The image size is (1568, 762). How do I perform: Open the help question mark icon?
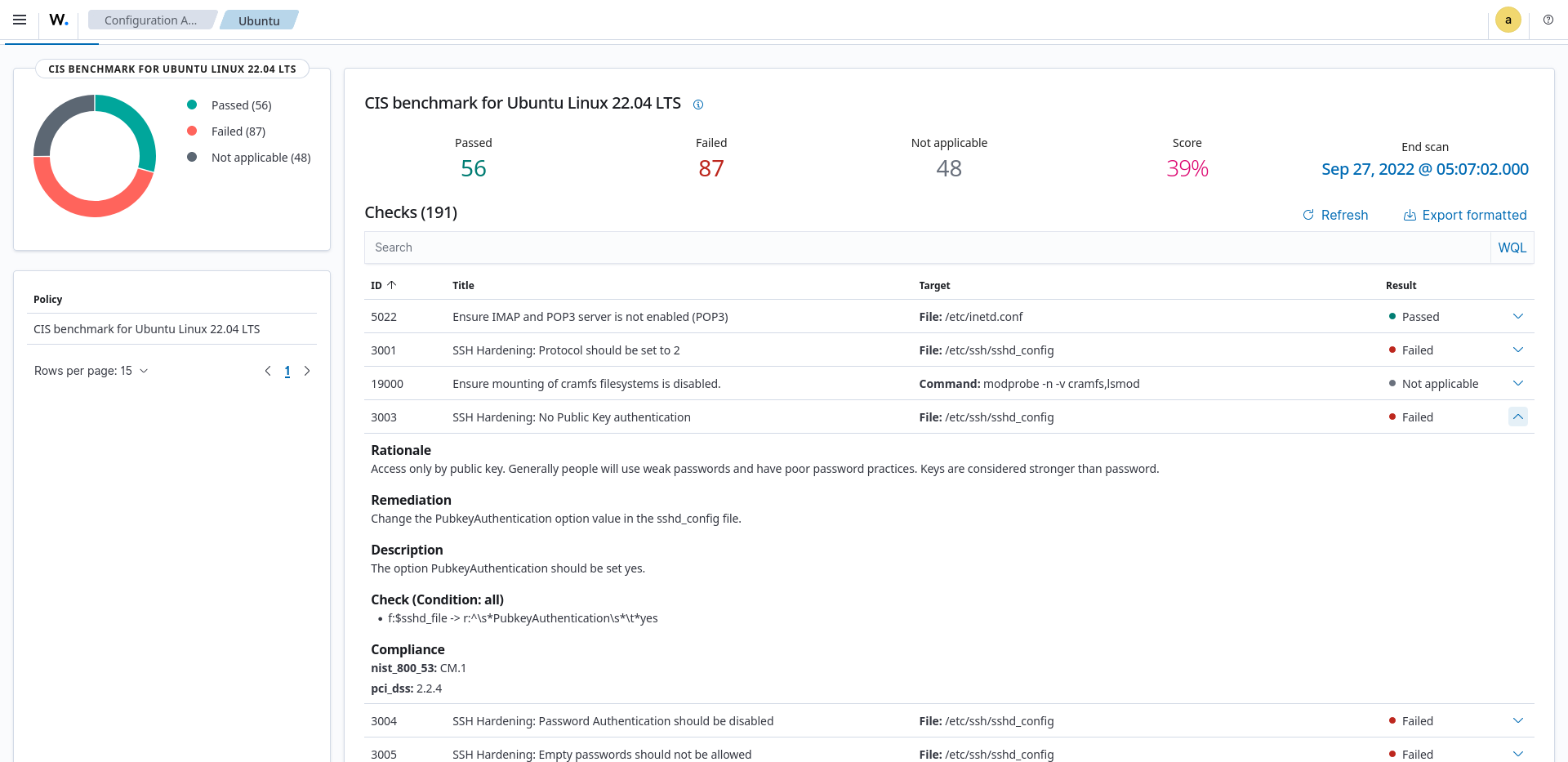click(1548, 20)
